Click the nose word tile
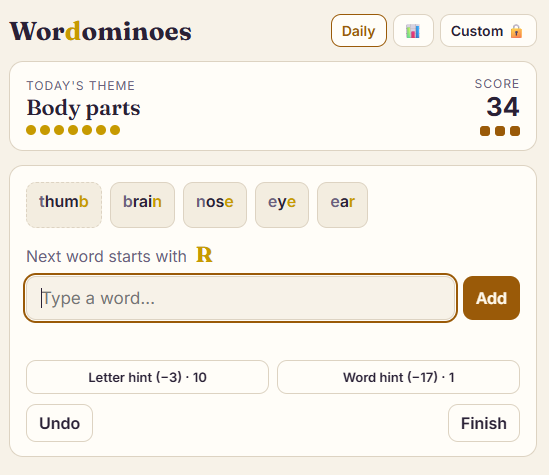549x475 pixels. point(215,205)
